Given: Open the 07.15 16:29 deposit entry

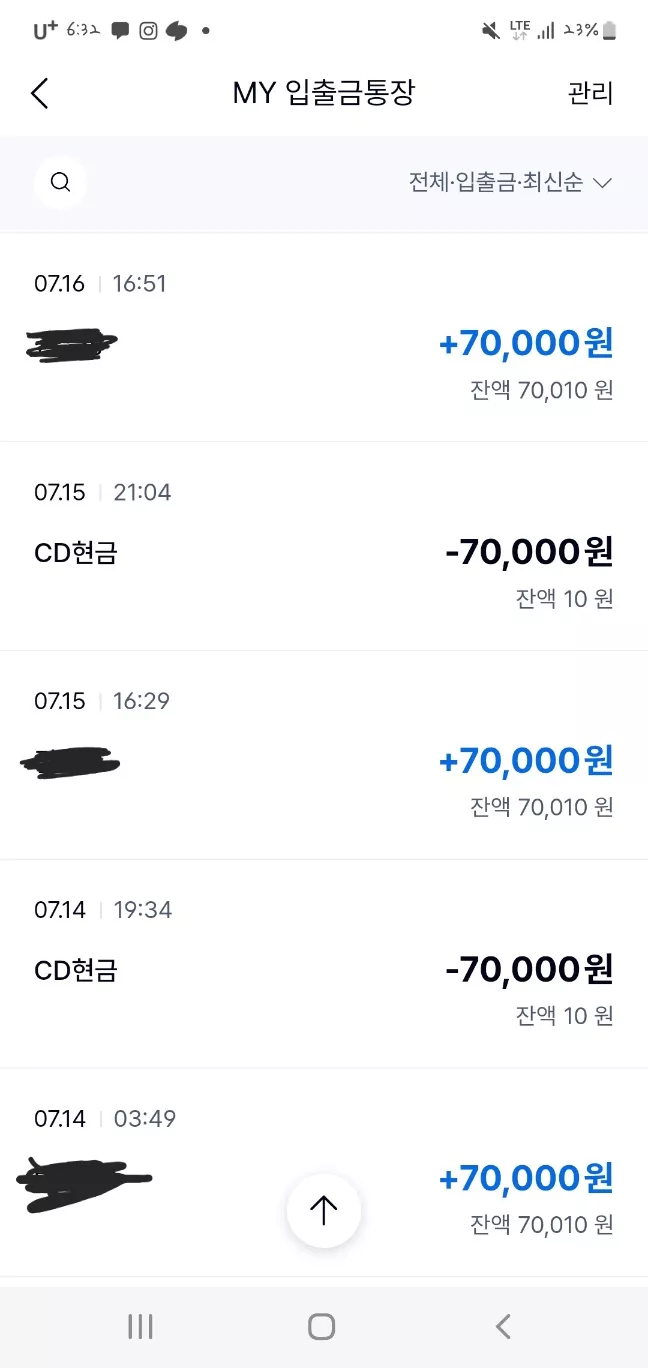Looking at the screenshot, I should 324,755.
